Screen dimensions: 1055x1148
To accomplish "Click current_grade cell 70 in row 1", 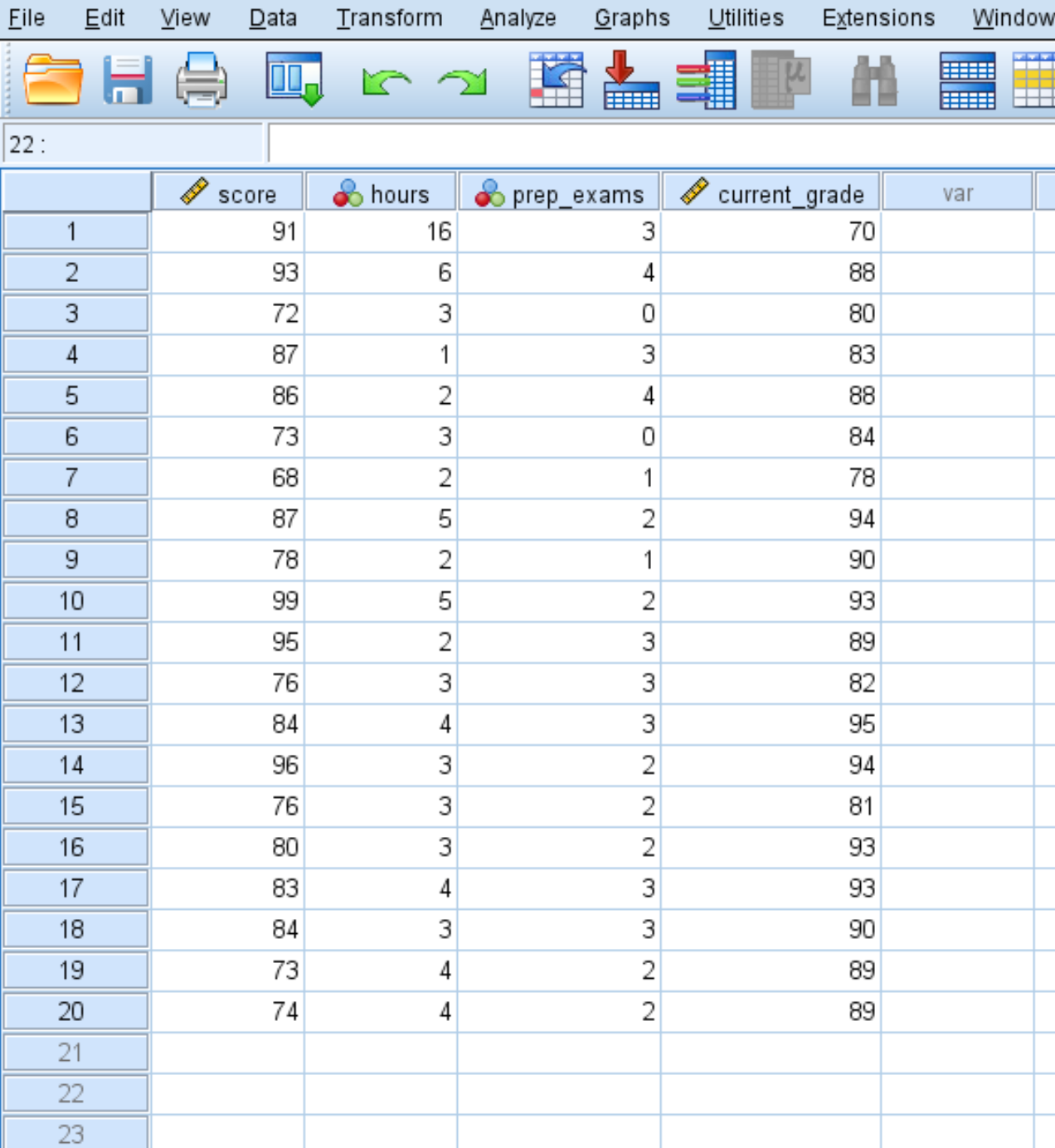I will [x=771, y=231].
